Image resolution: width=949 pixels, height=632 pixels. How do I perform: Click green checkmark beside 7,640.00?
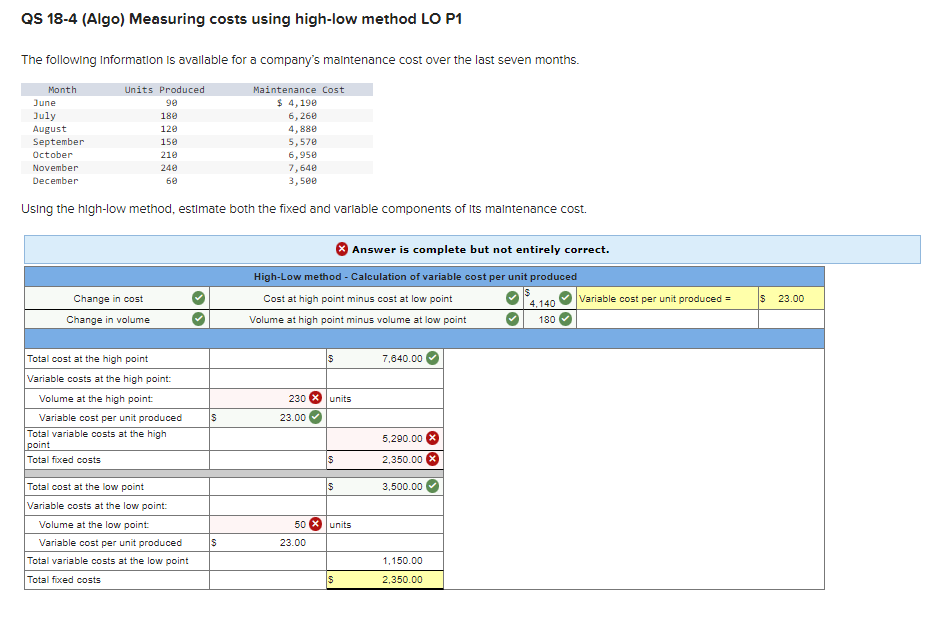pyautogui.click(x=432, y=358)
